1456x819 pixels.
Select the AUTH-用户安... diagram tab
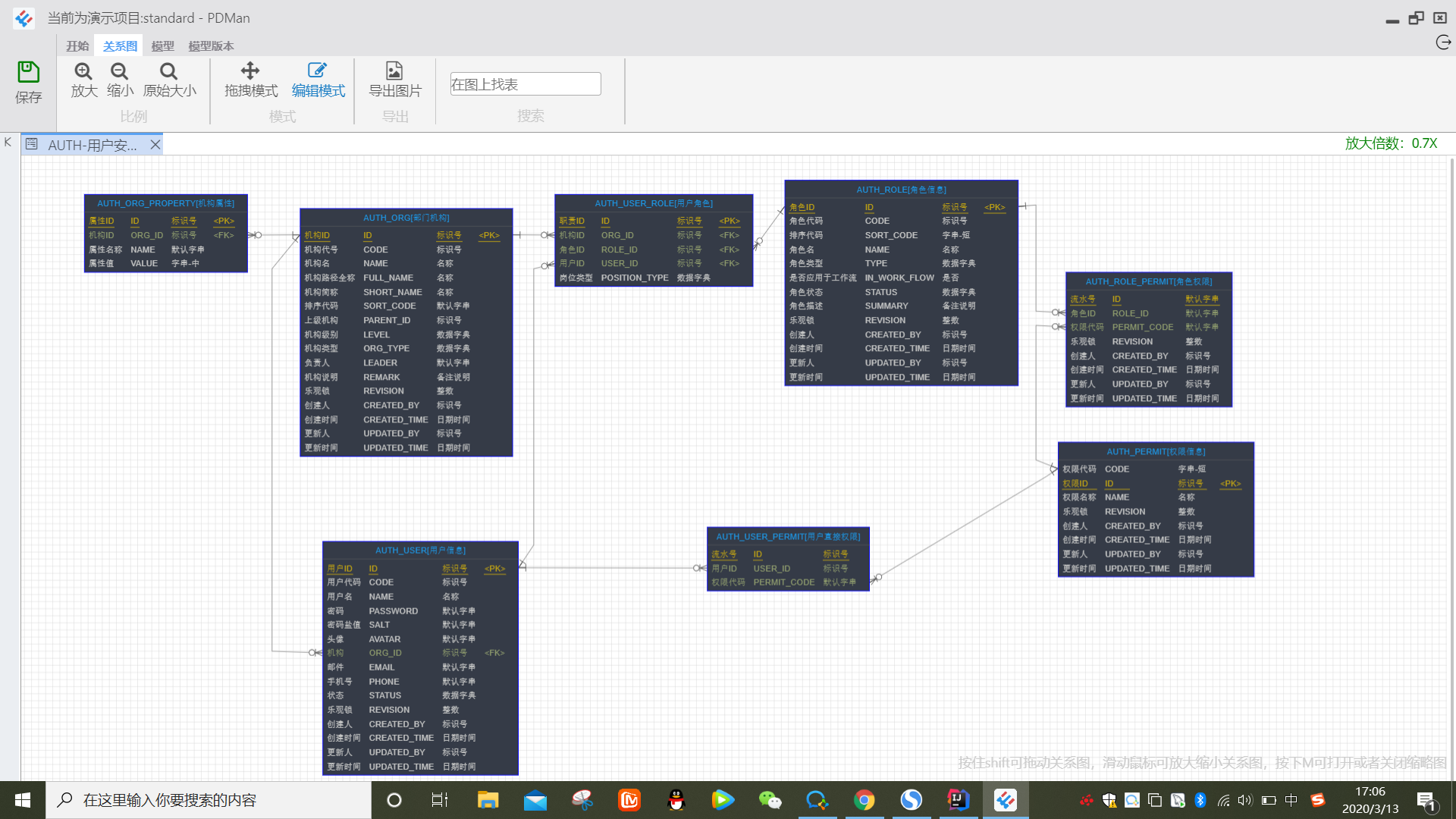92,145
